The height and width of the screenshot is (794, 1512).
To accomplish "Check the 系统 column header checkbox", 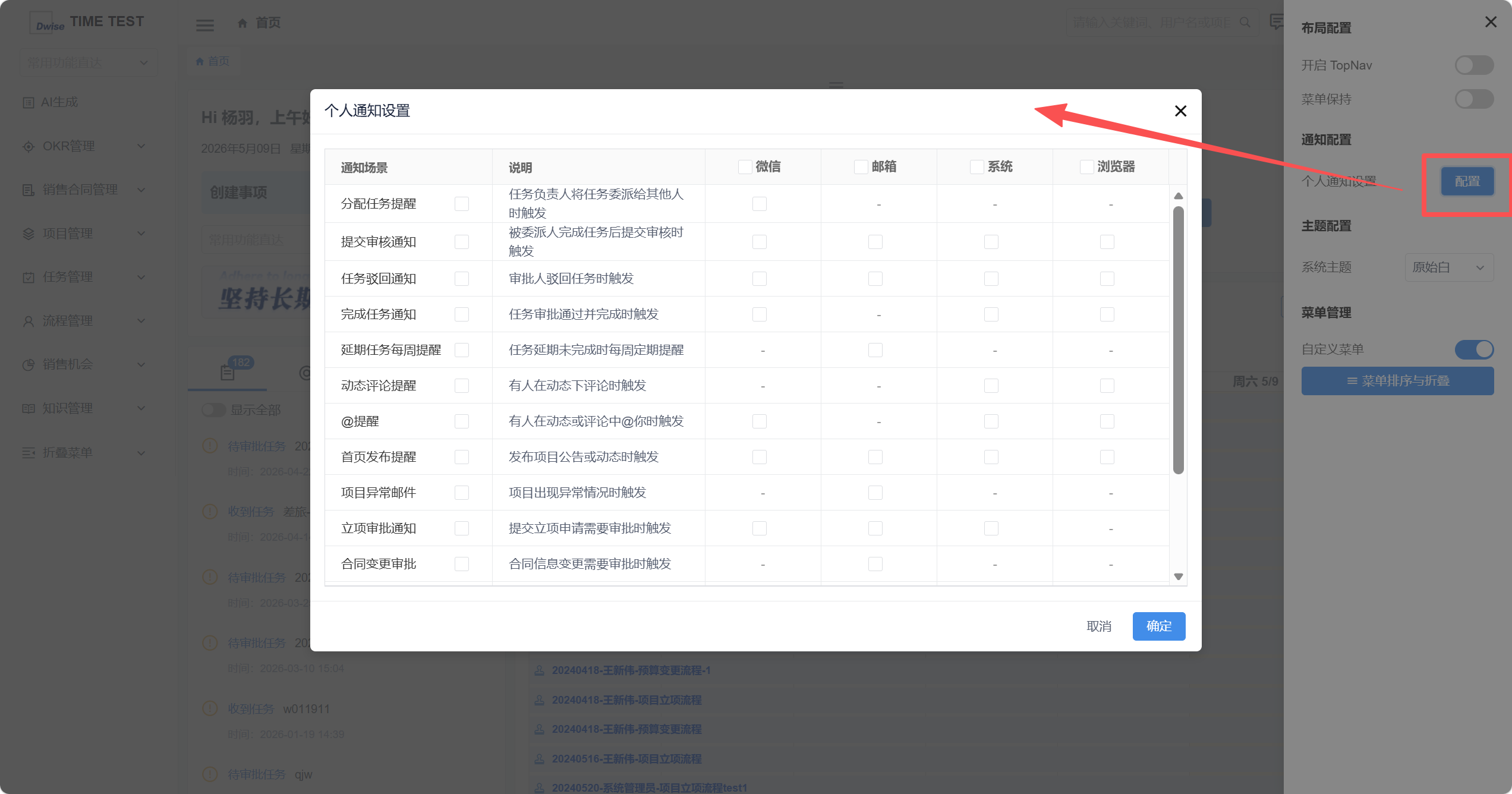I will pos(976,167).
